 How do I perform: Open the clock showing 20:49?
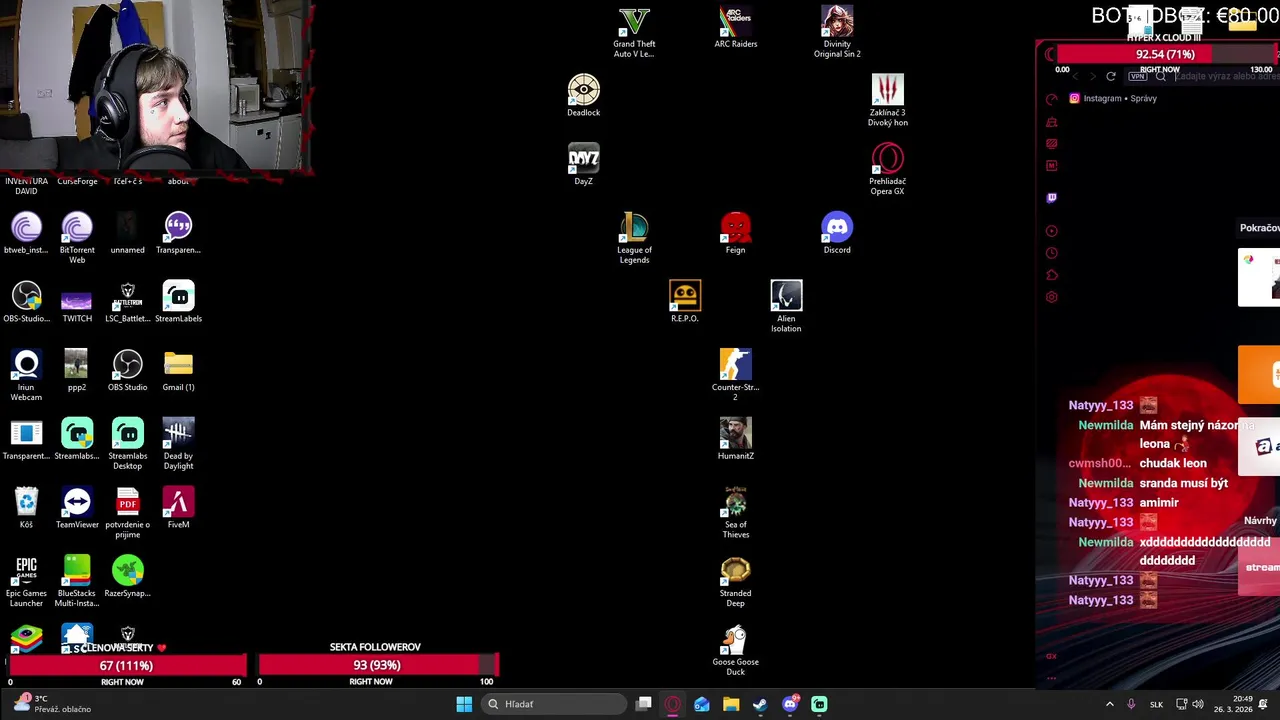(x=1234, y=704)
